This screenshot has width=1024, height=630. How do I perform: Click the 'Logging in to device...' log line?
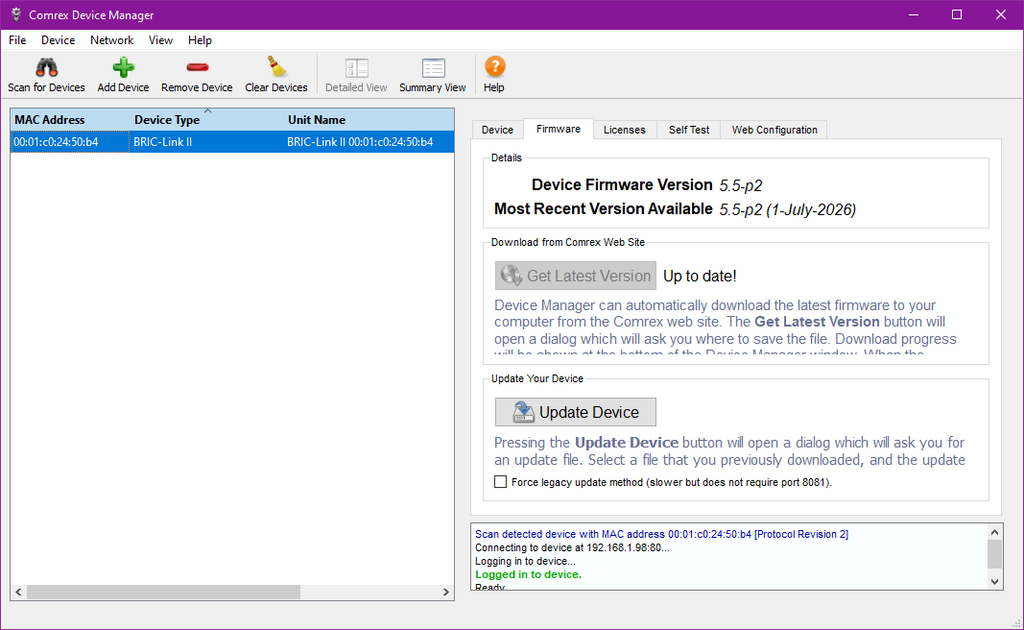pyautogui.click(x=525, y=561)
